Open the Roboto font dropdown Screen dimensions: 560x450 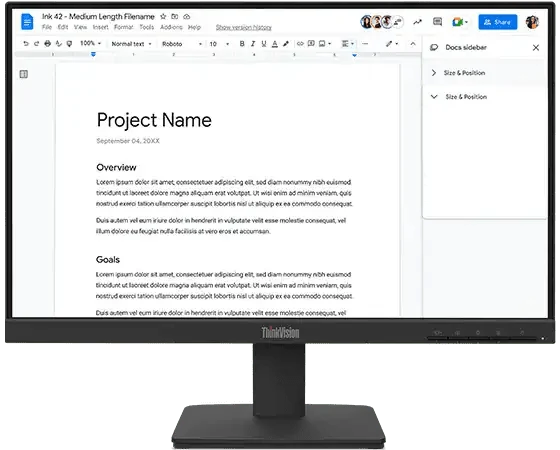tap(182, 44)
